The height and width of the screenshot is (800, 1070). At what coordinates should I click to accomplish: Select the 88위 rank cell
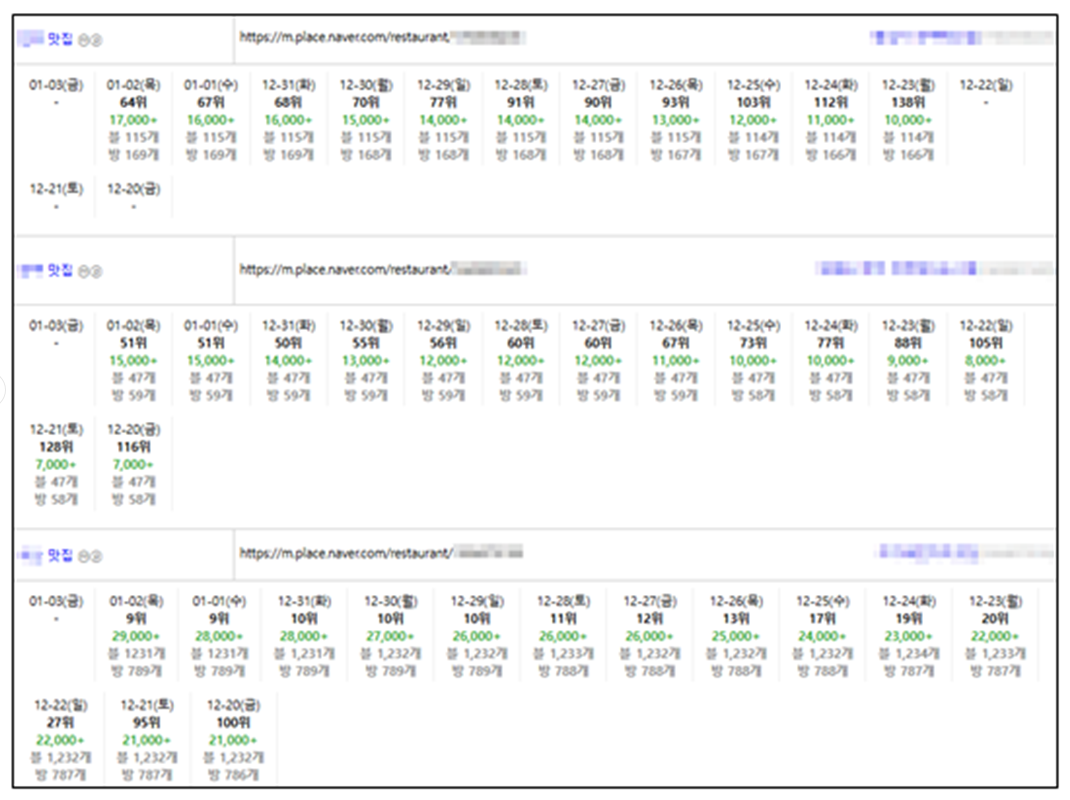(x=908, y=343)
